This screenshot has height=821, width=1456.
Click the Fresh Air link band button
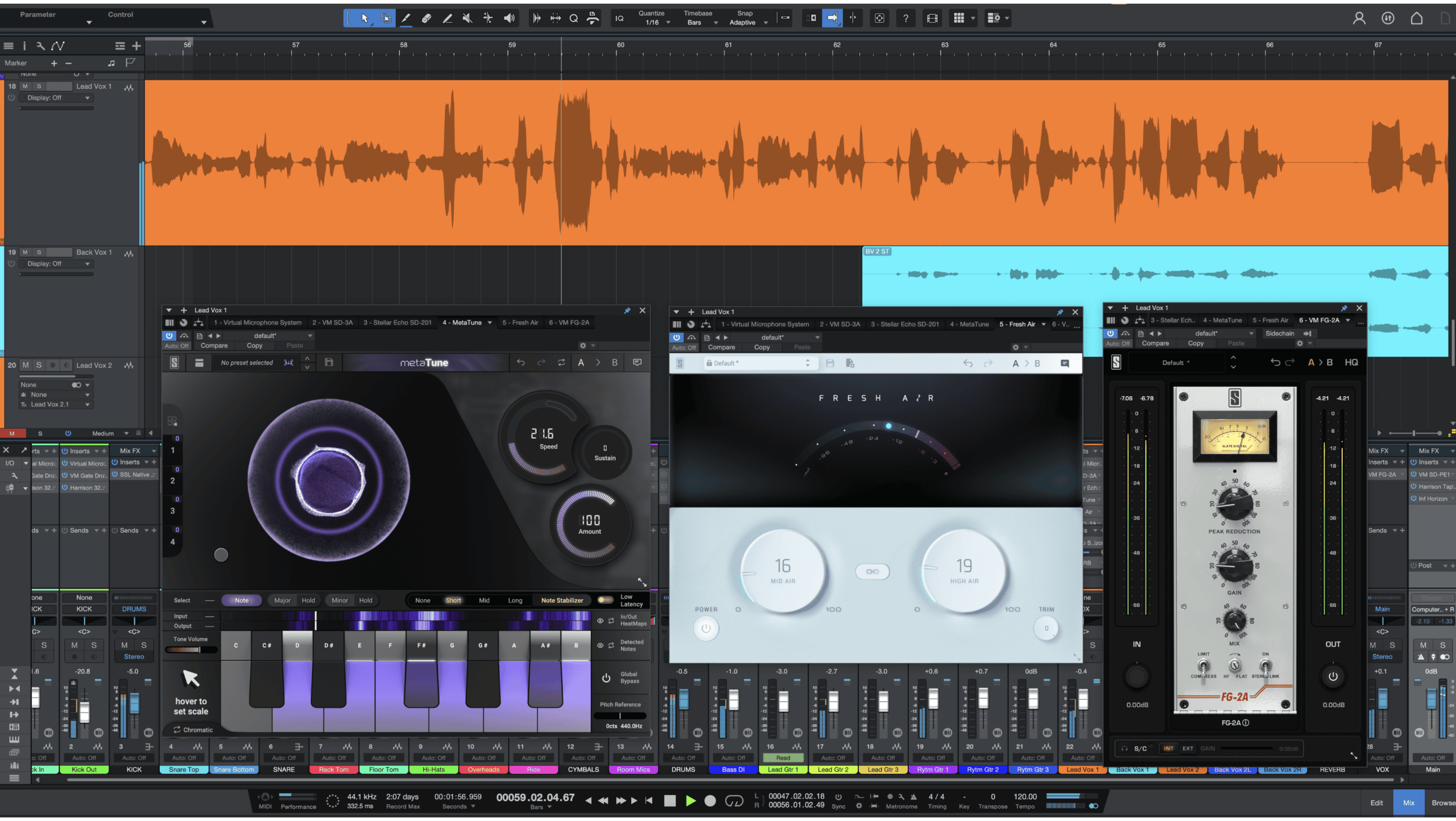pos(872,571)
